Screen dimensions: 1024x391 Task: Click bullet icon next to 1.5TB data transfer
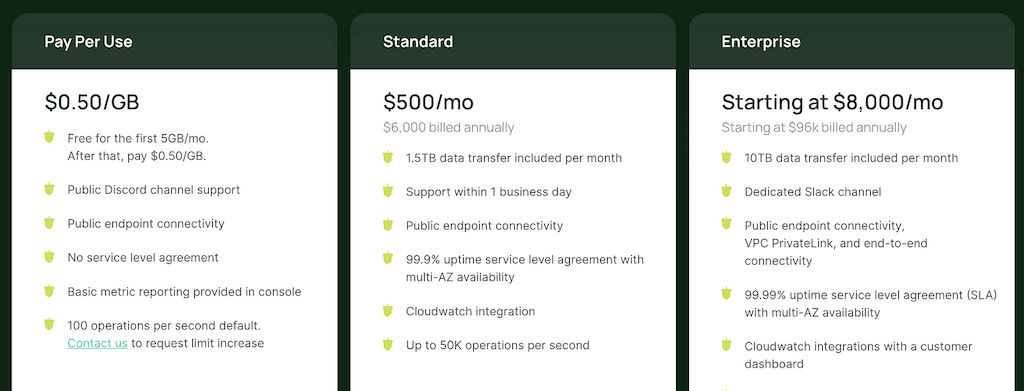[388, 157]
